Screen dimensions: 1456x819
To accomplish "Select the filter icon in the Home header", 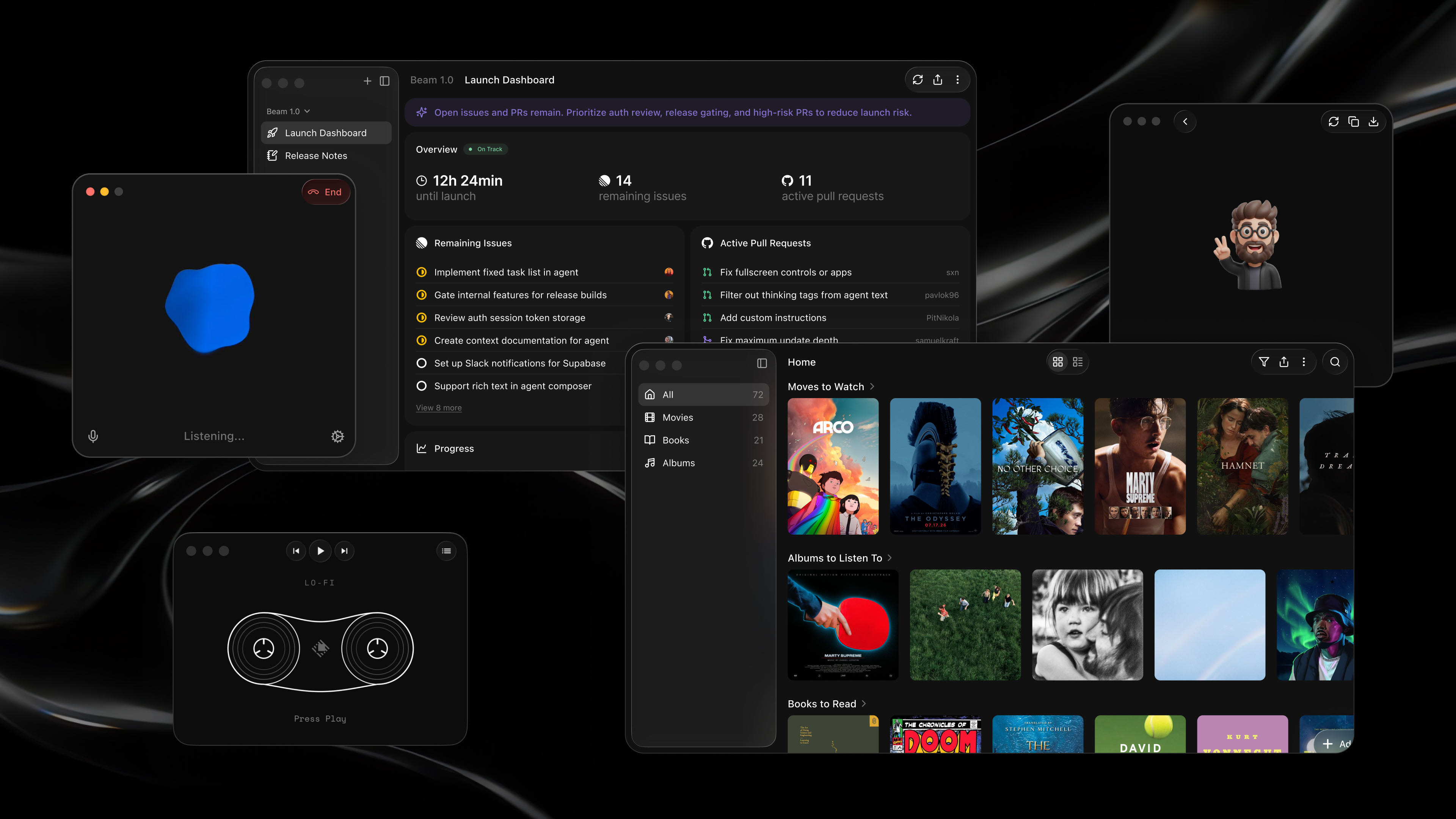I will [1265, 362].
